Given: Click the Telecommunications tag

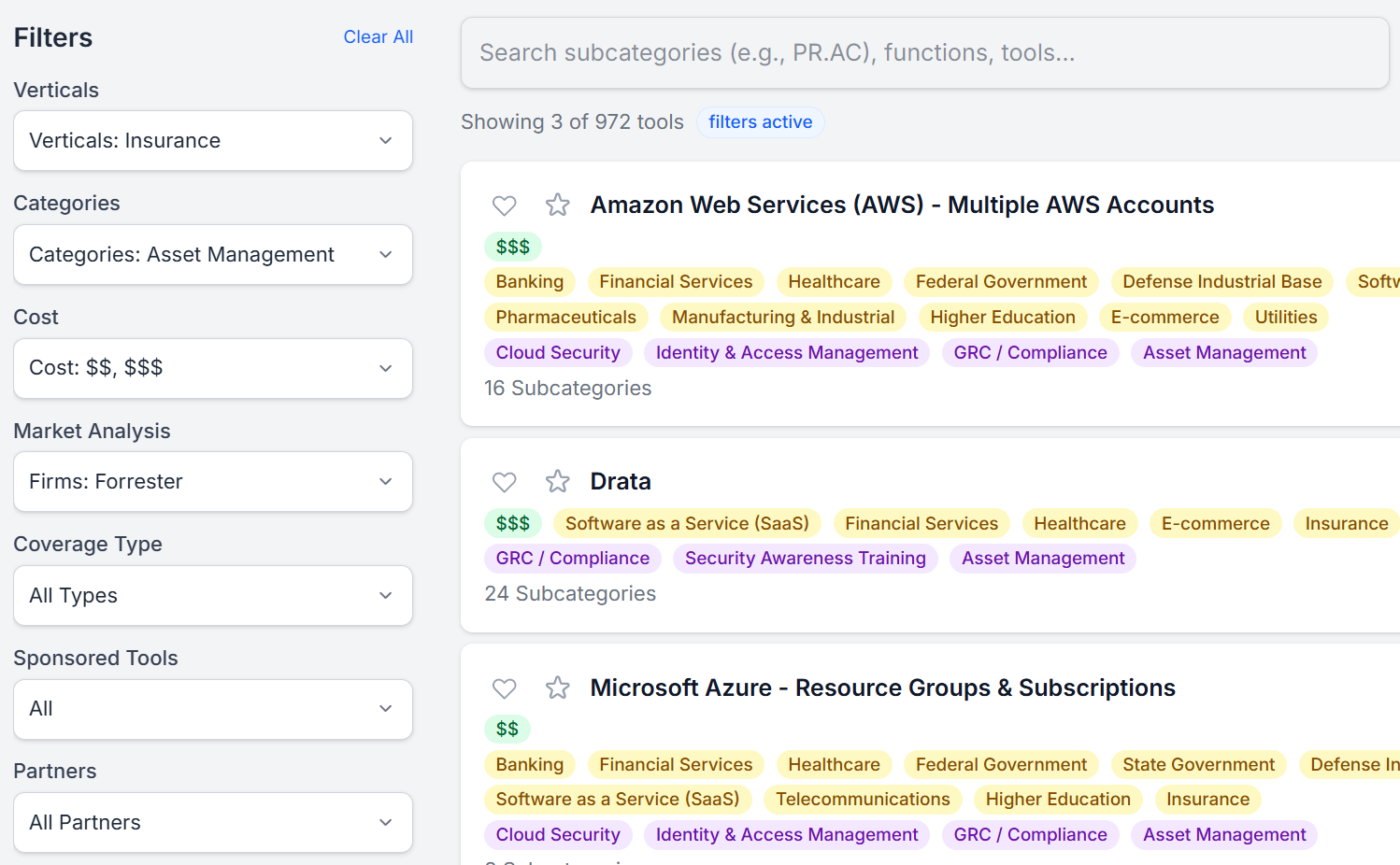Looking at the screenshot, I should coord(863,800).
